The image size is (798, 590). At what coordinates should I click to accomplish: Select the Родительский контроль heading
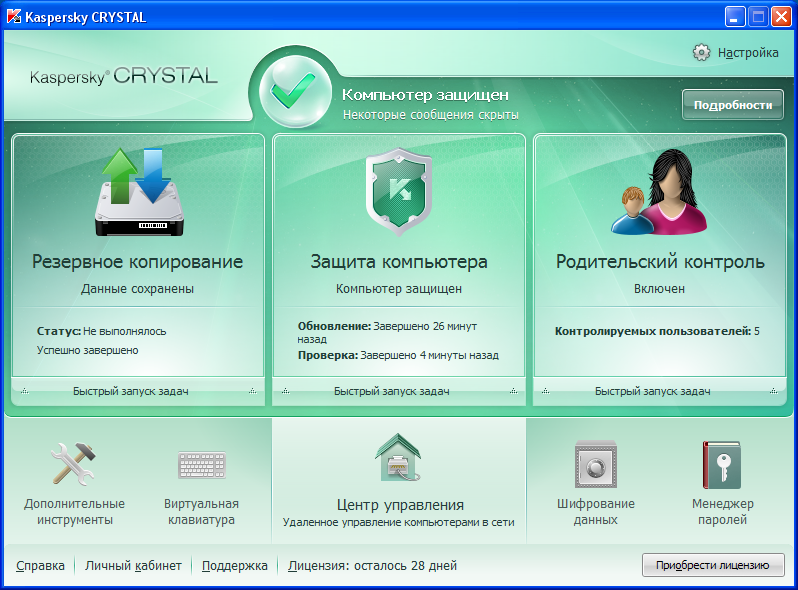[x=660, y=262]
